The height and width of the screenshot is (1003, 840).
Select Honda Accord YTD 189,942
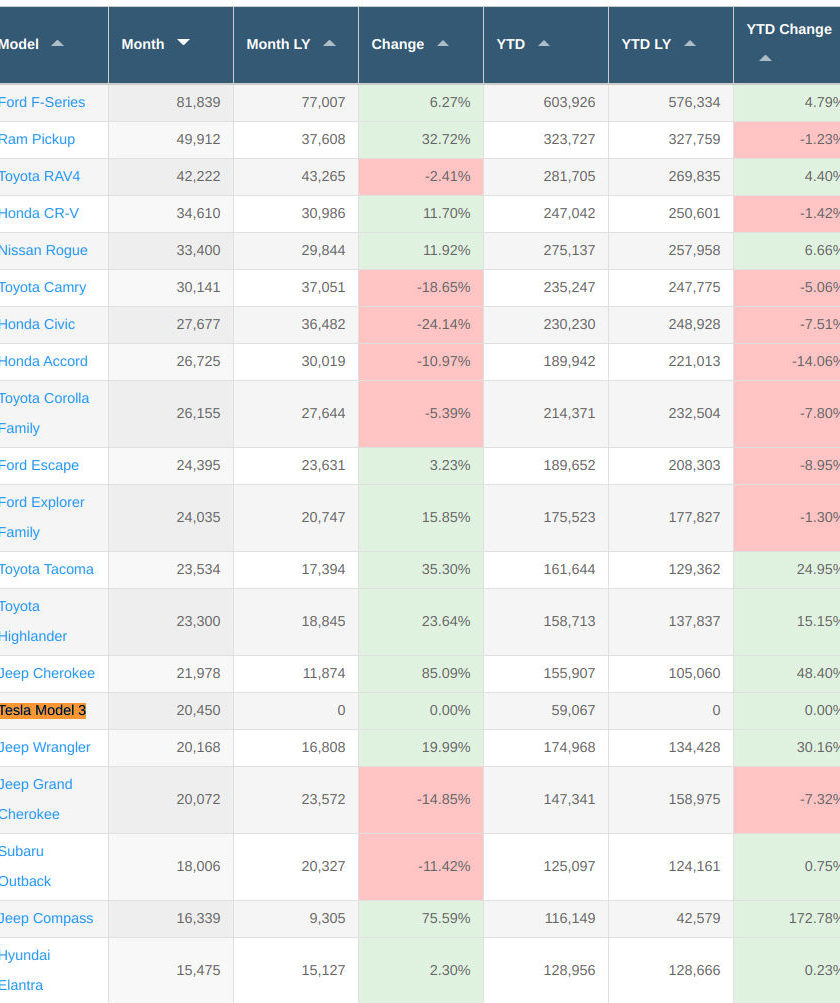[569, 361]
